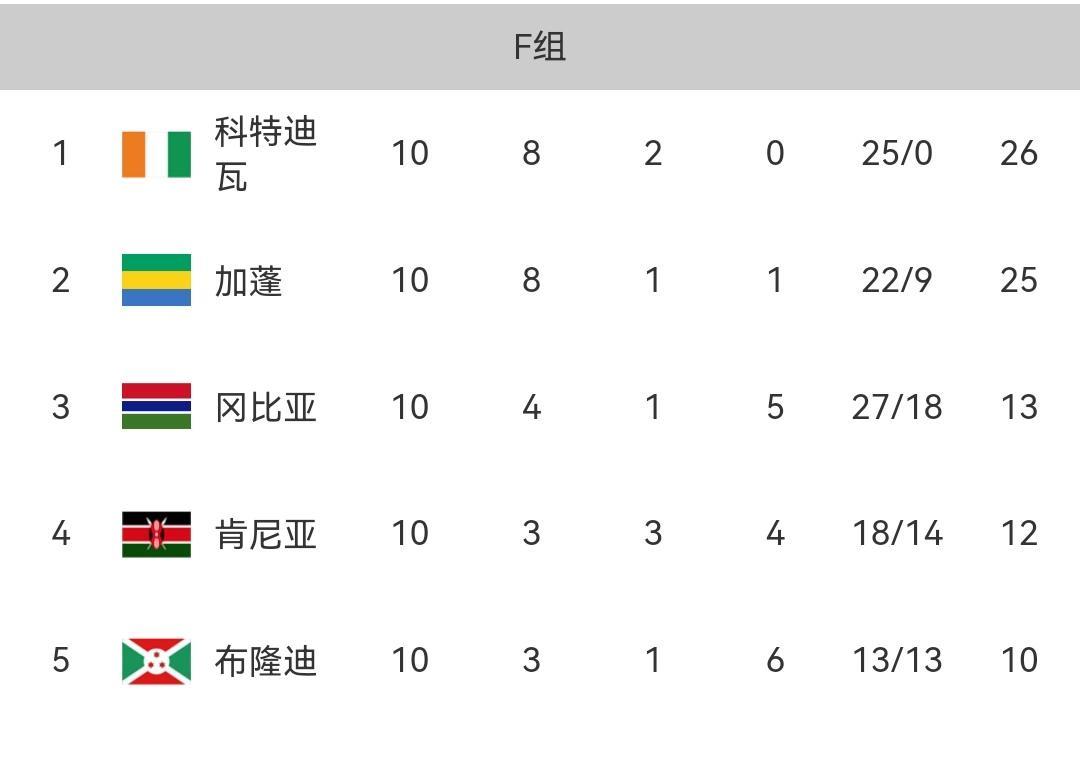Open team 科特迪瓦 name link
Screen dimensions: 1080x763
[x=265, y=154]
